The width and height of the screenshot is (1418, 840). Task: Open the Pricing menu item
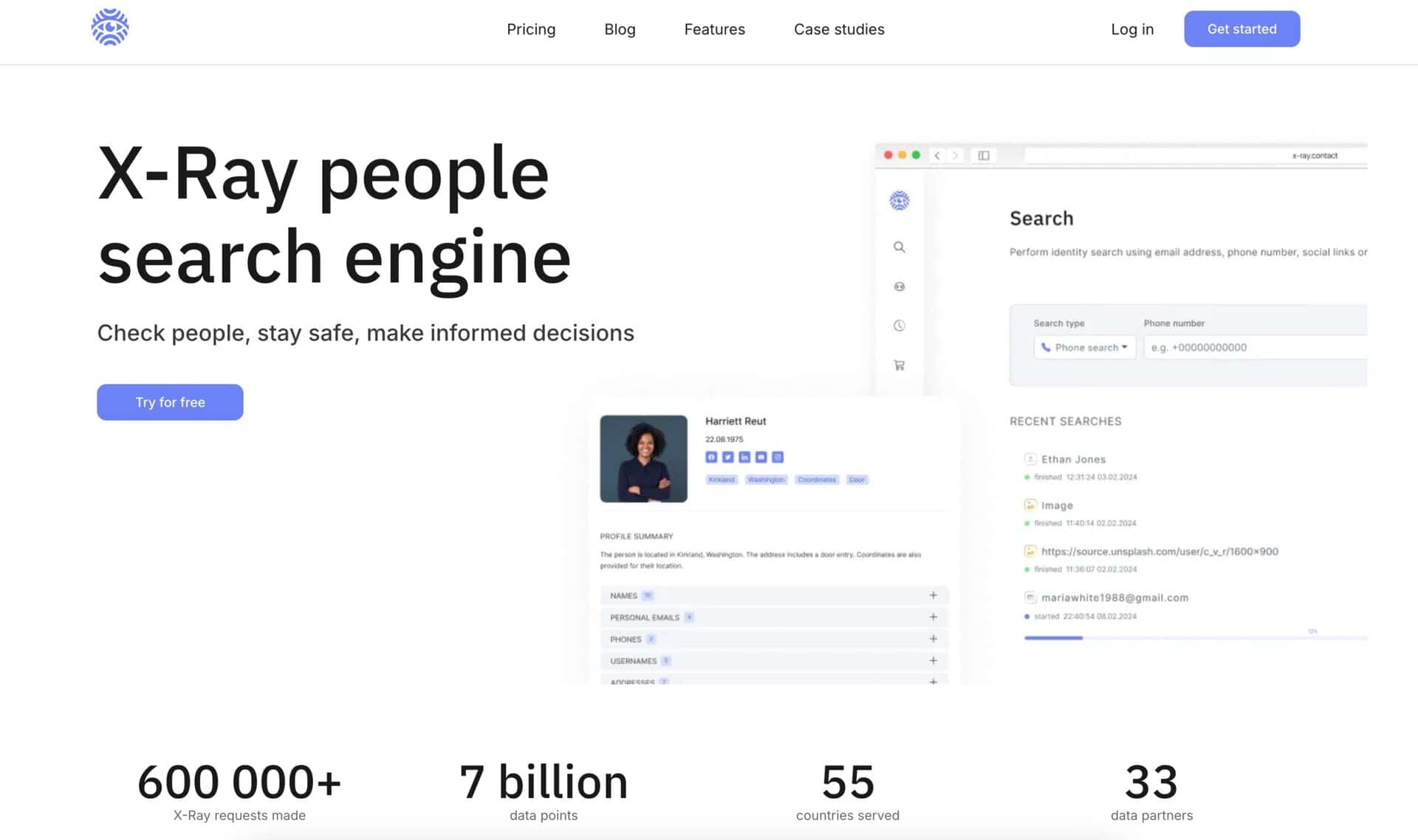[x=531, y=30]
